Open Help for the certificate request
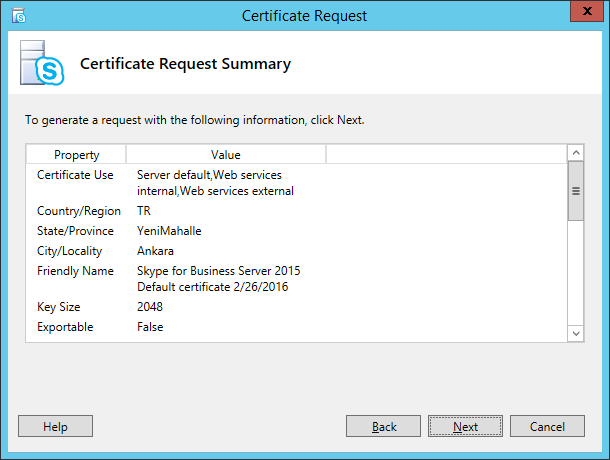Screen dimensions: 610x460 pyautogui.click(x=55, y=426)
